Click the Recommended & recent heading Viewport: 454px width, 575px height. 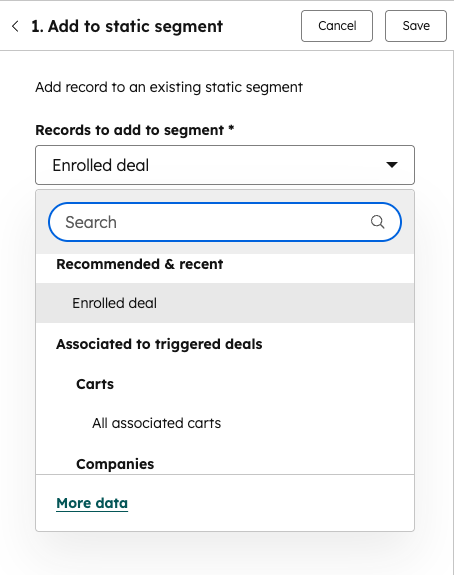tap(139, 264)
